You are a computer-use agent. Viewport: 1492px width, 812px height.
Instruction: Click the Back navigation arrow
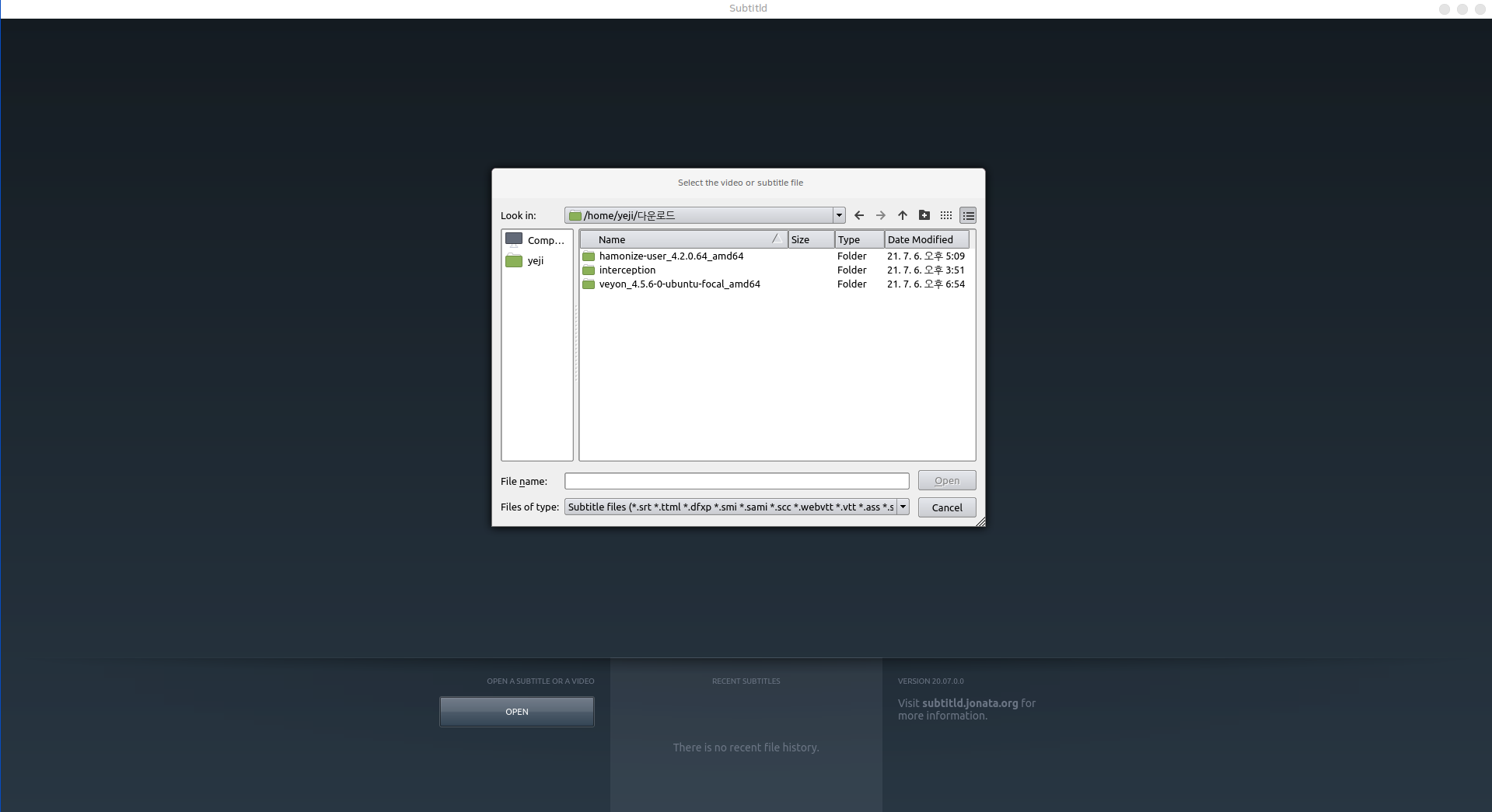(858, 215)
